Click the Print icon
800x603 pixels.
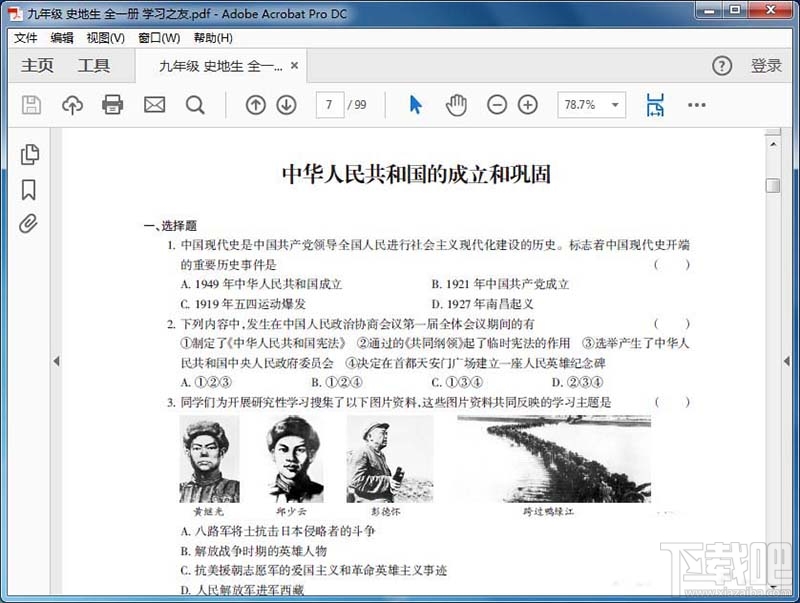112,104
